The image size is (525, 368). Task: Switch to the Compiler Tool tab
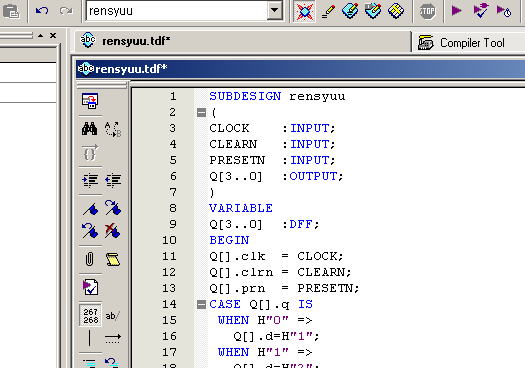coord(462,43)
